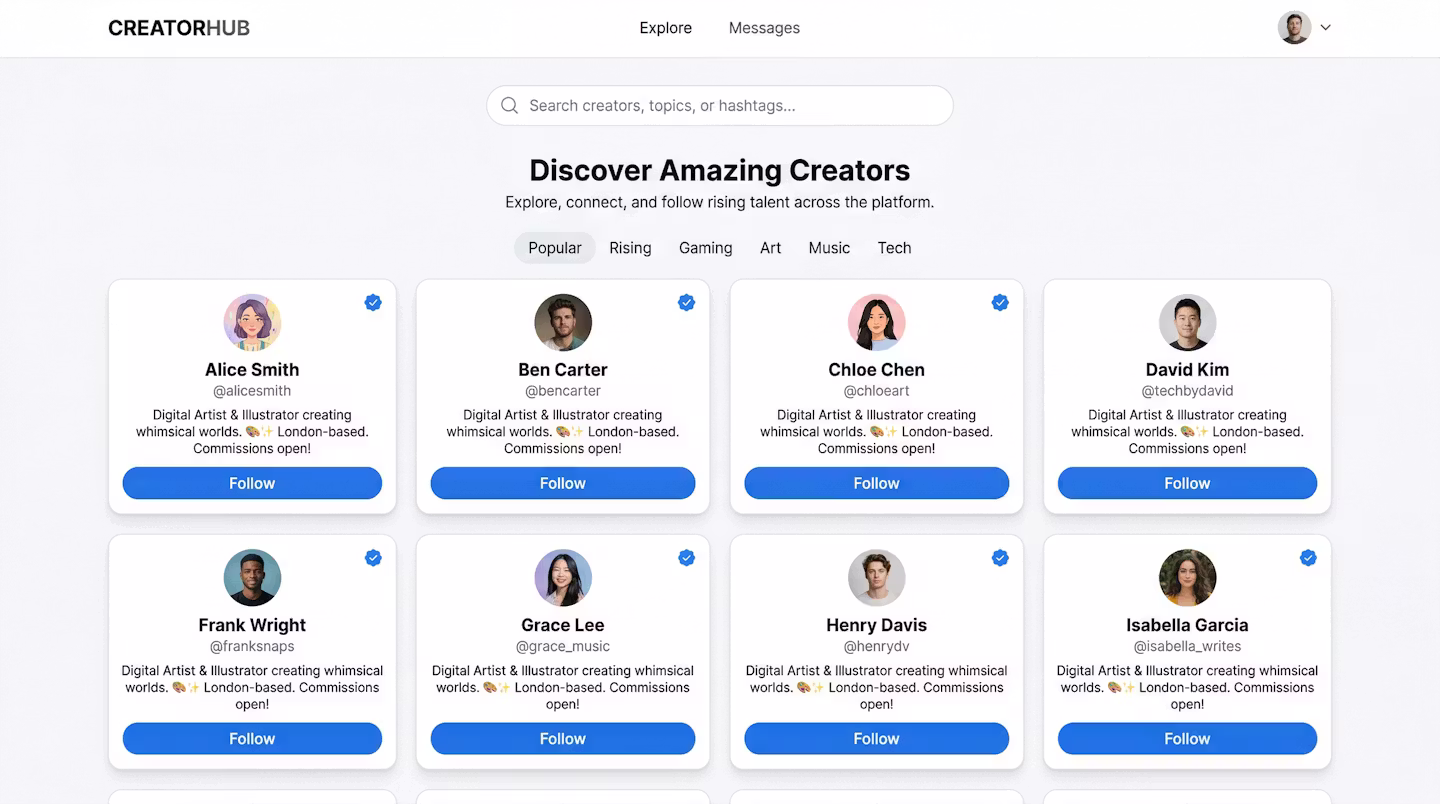Select the Gaming category filter
Screen dimensions: 1440x804
pos(706,248)
